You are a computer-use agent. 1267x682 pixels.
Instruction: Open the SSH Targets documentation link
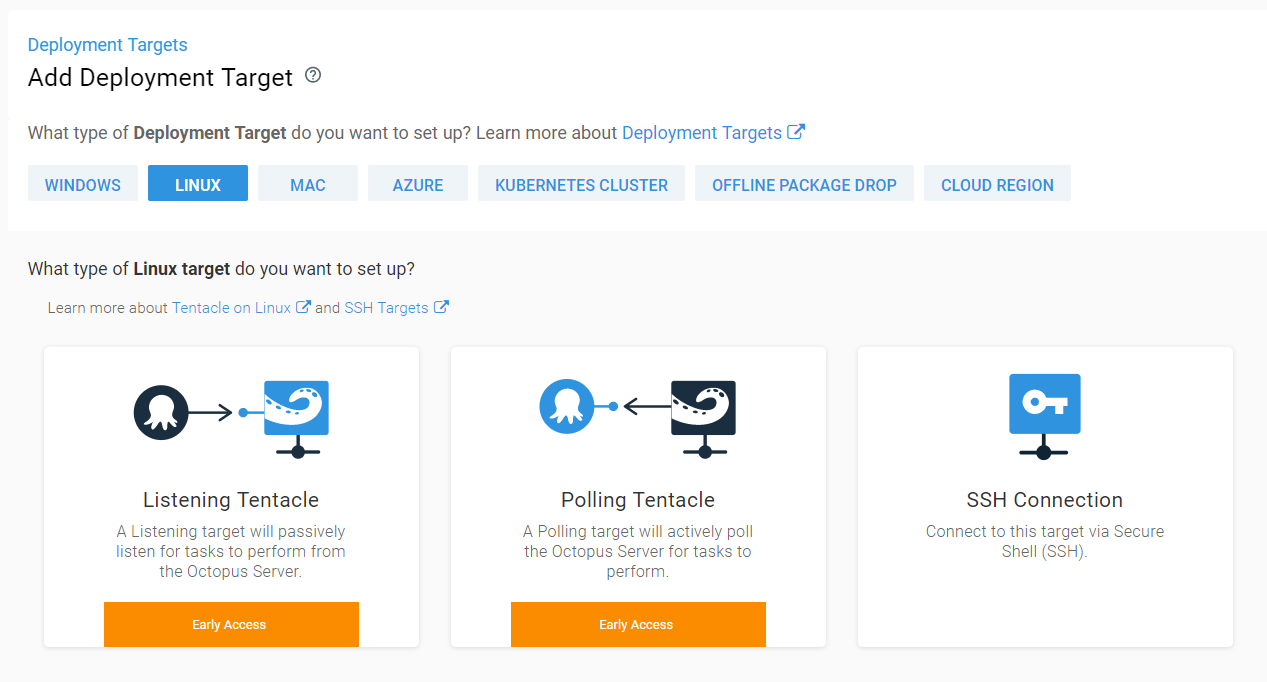pyautogui.click(x=386, y=308)
